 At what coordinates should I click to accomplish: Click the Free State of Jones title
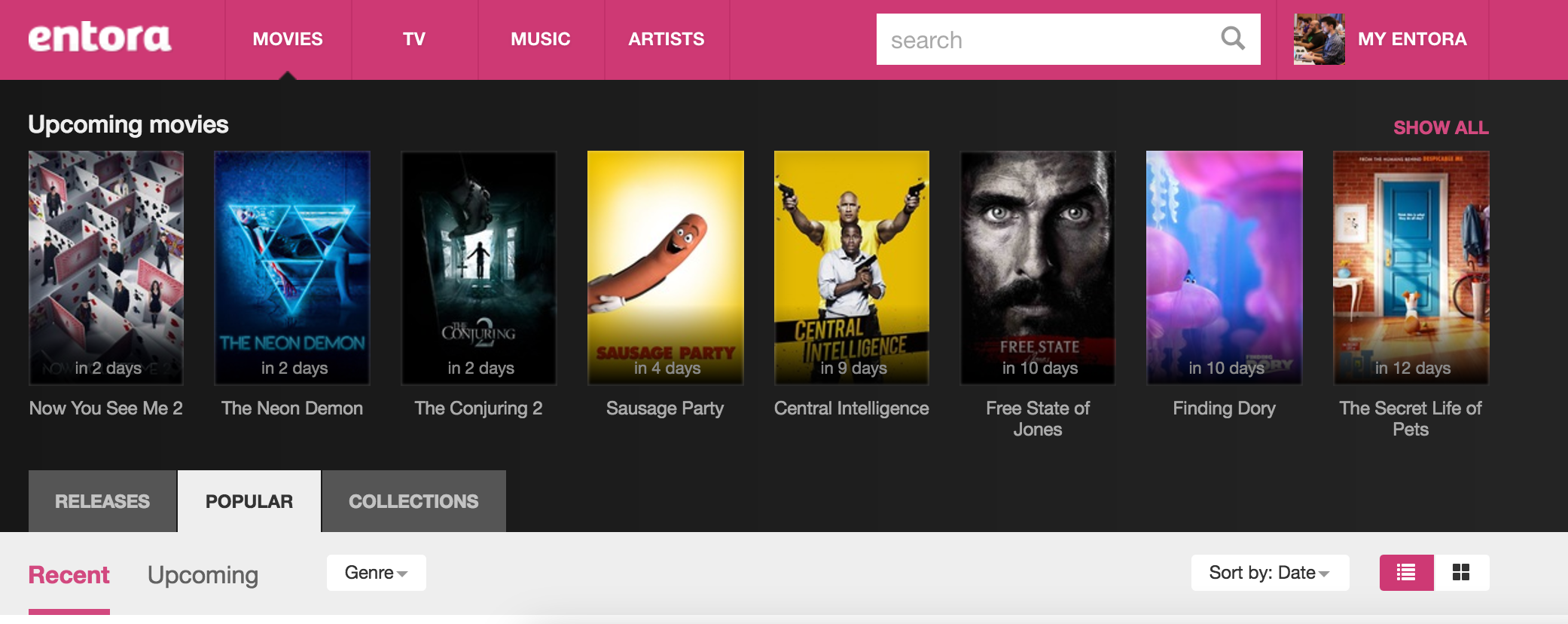pos(1038,419)
